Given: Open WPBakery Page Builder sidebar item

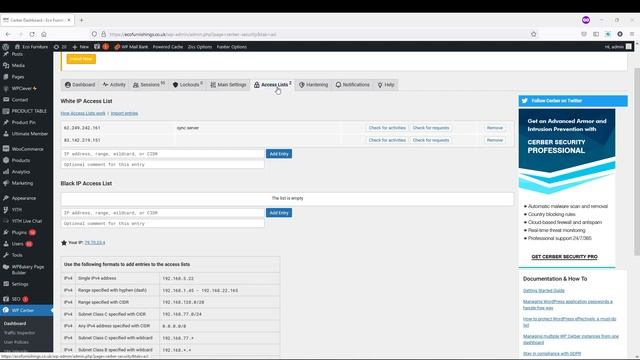Looking at the screenshot, I should 27,269.
